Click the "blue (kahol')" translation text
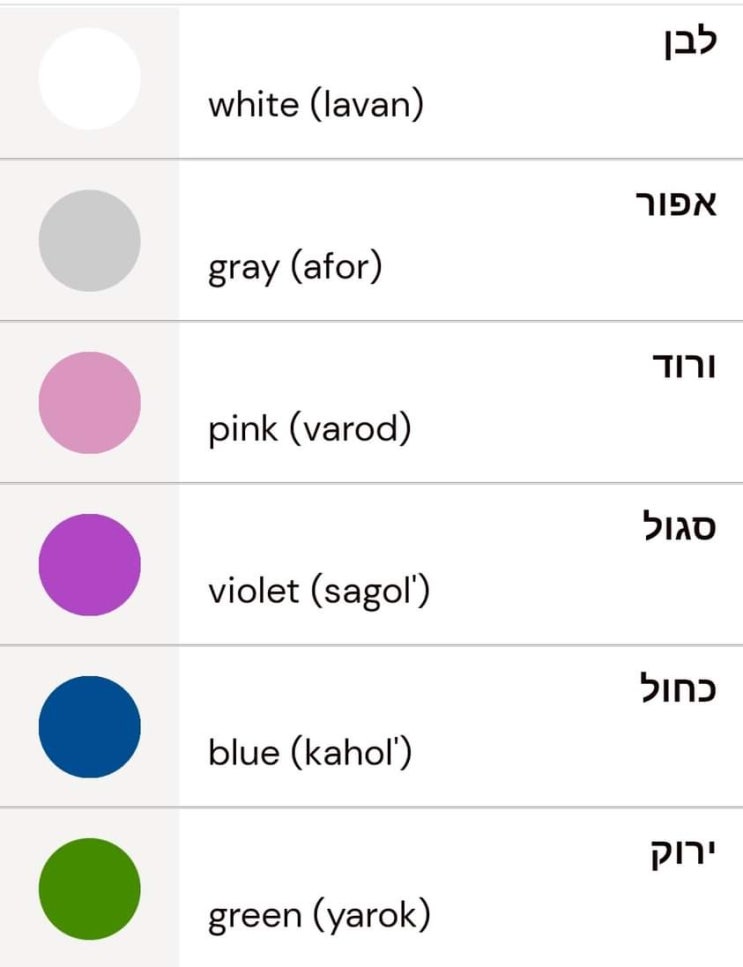 pyautogui.click(x=310, y=753)
